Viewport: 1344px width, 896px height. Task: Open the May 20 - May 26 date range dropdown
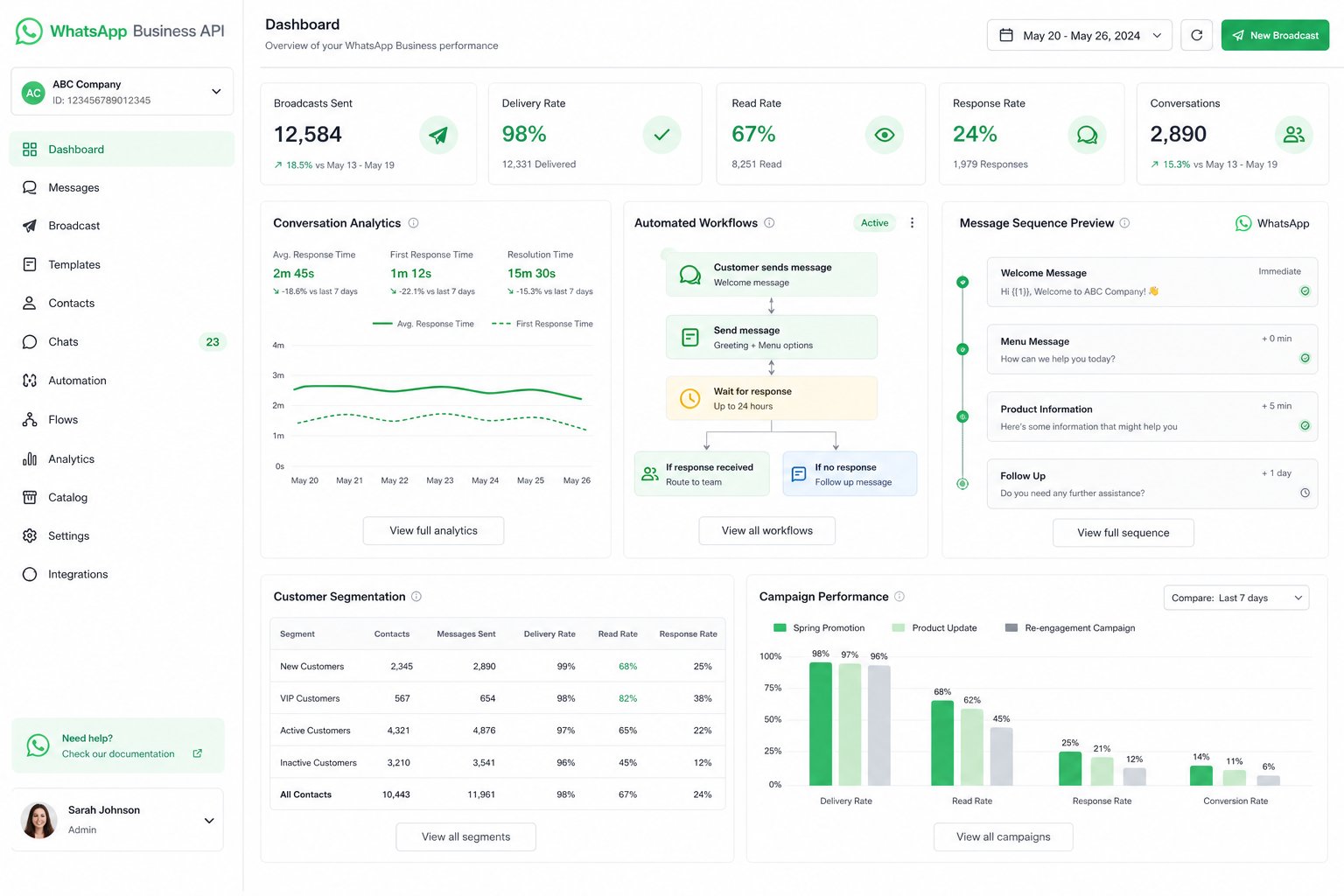pos(1080,35)
